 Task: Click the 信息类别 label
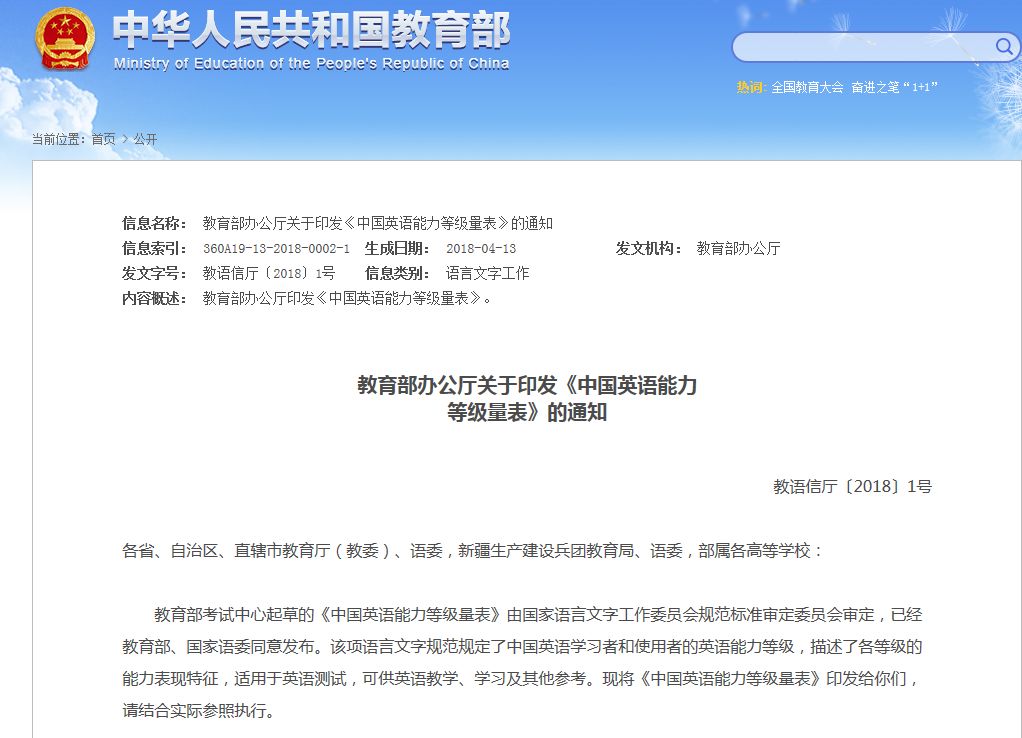(397, 273)
